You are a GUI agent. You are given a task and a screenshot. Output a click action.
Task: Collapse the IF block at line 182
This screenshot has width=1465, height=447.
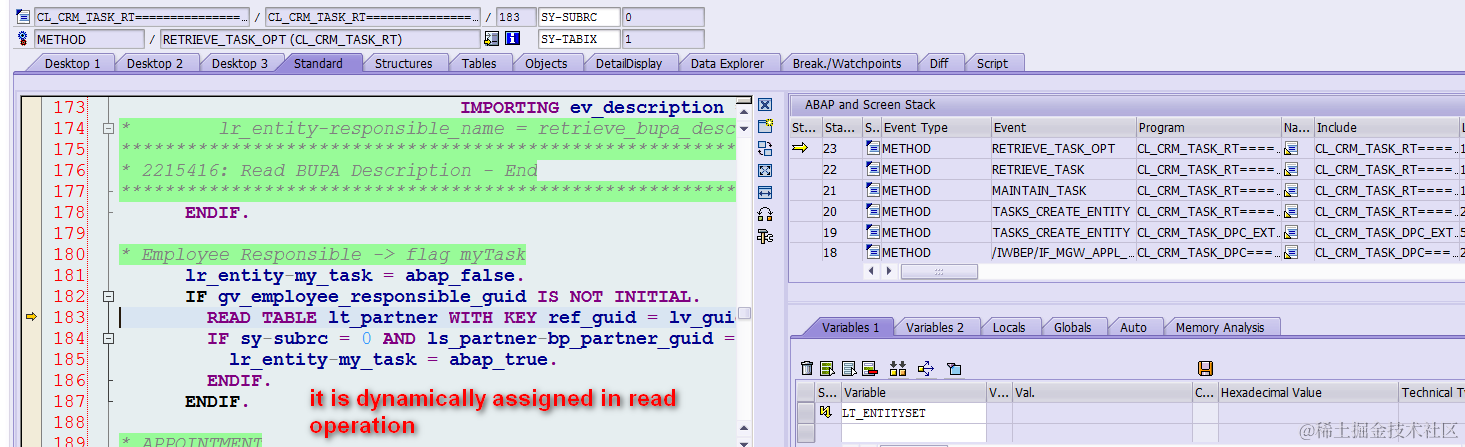pyautogui.click(x=107, y=297)
